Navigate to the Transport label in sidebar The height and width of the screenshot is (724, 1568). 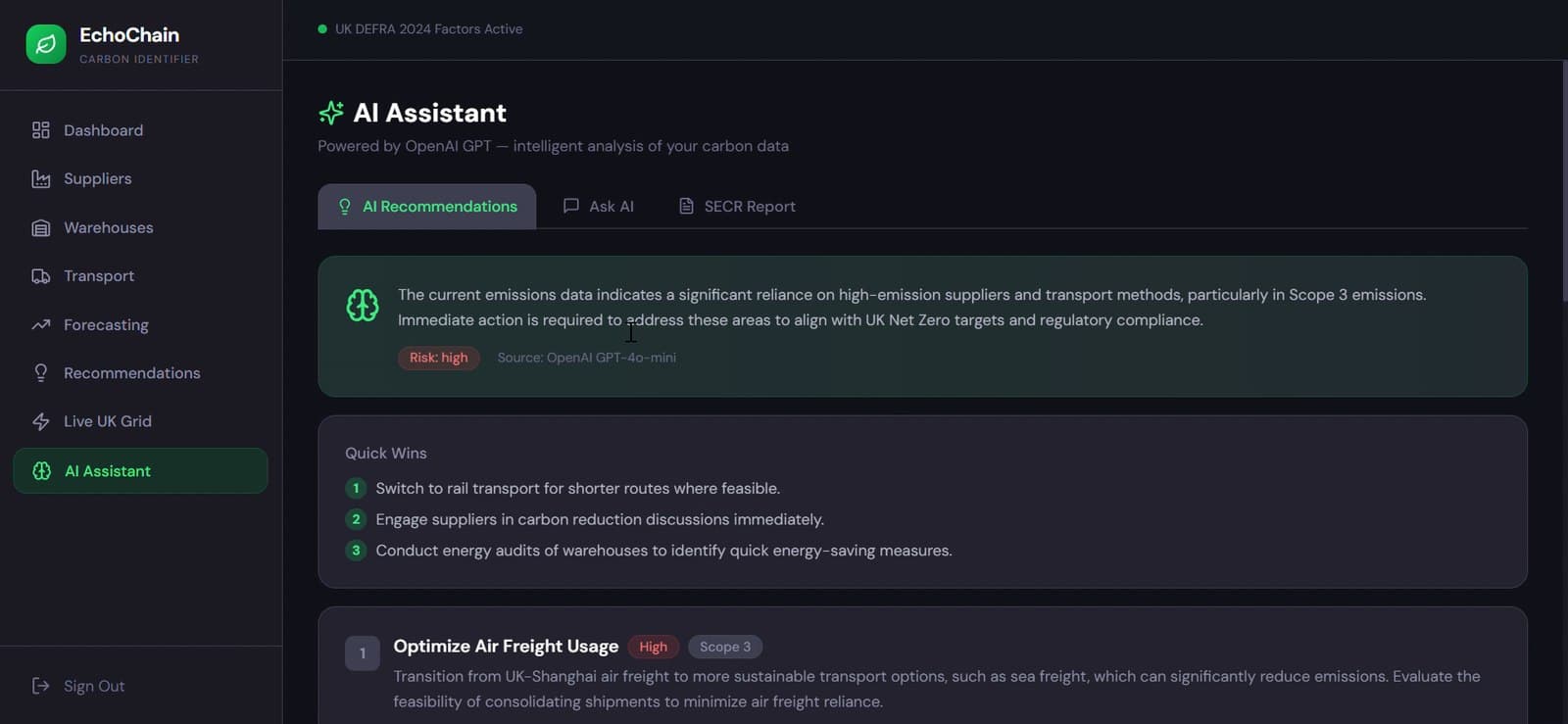pos(99,276)
